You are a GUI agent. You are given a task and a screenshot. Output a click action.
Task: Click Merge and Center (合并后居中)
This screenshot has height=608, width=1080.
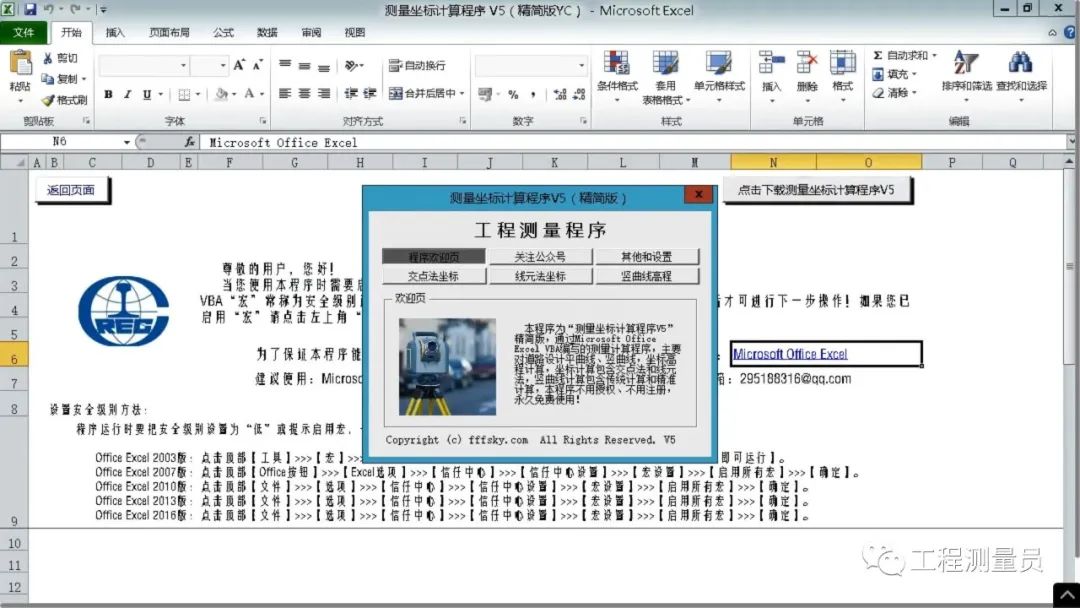[x=422, y=94]
